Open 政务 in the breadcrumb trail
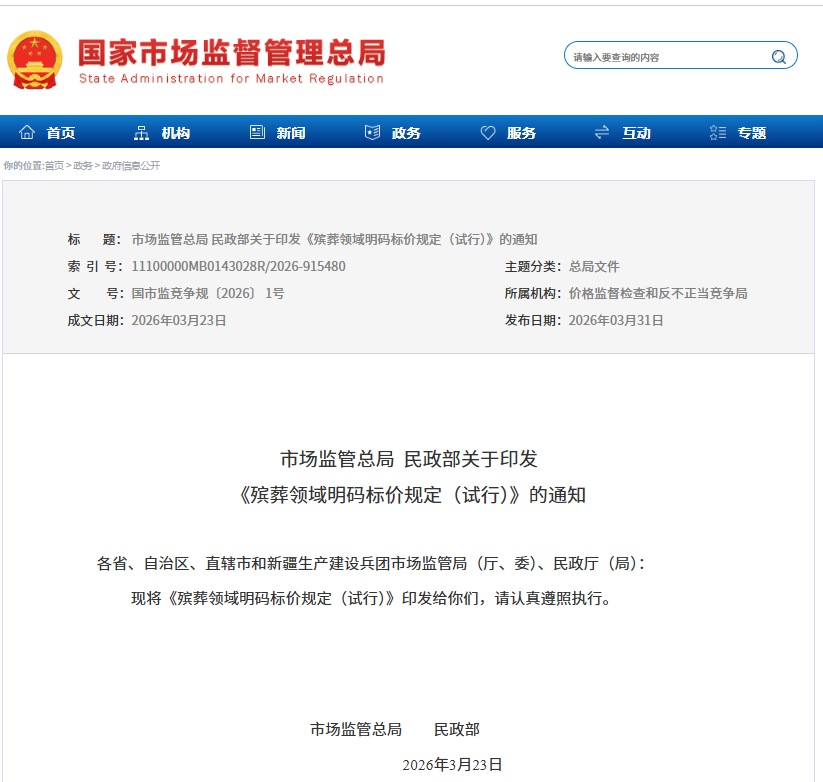Image resolution: width=823 pixels, height=782 pixels. pos(83,166)
